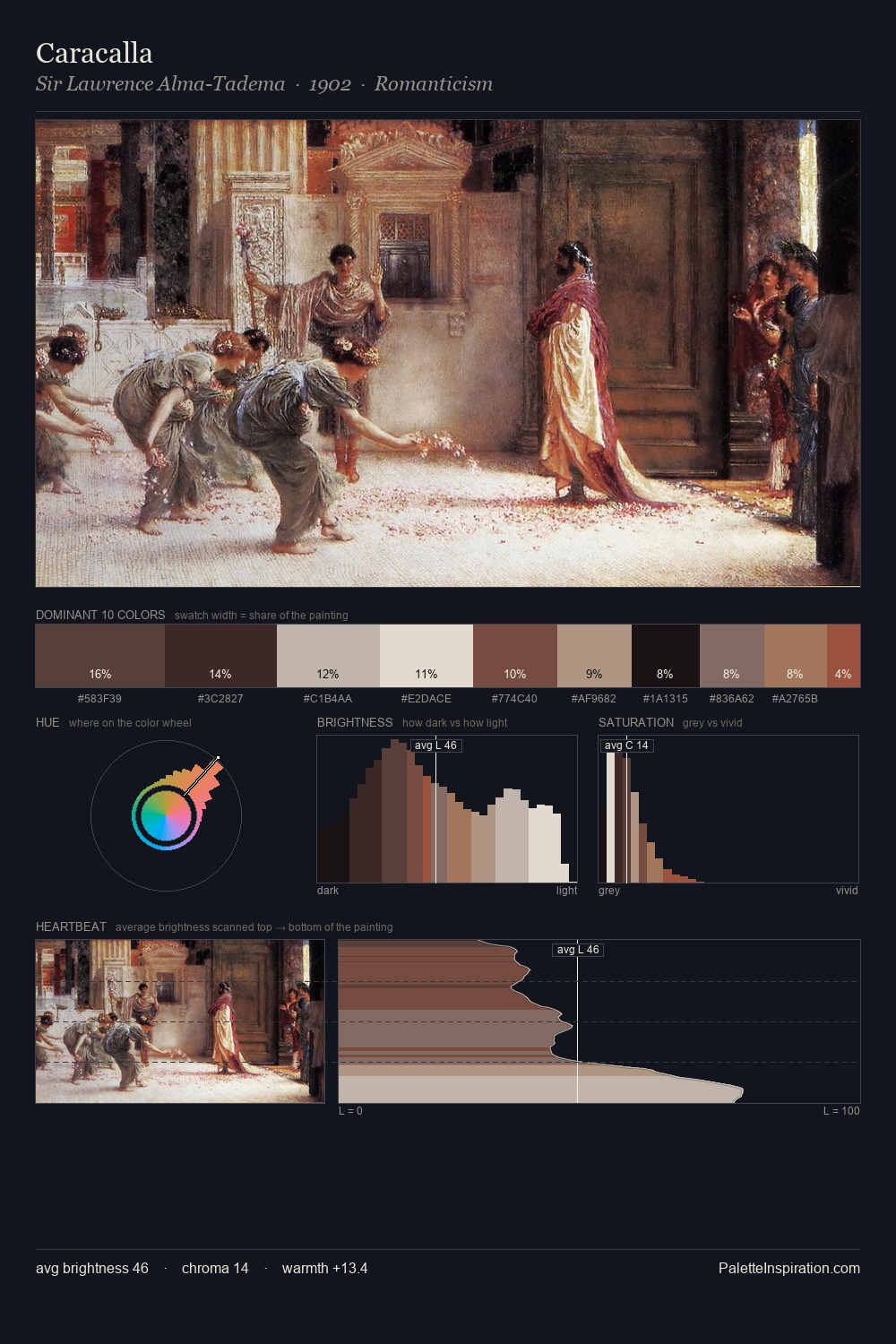Click the 'dark' axis label
The width and height of the screenshot is (896, 1344).
[x=328, y=891]
